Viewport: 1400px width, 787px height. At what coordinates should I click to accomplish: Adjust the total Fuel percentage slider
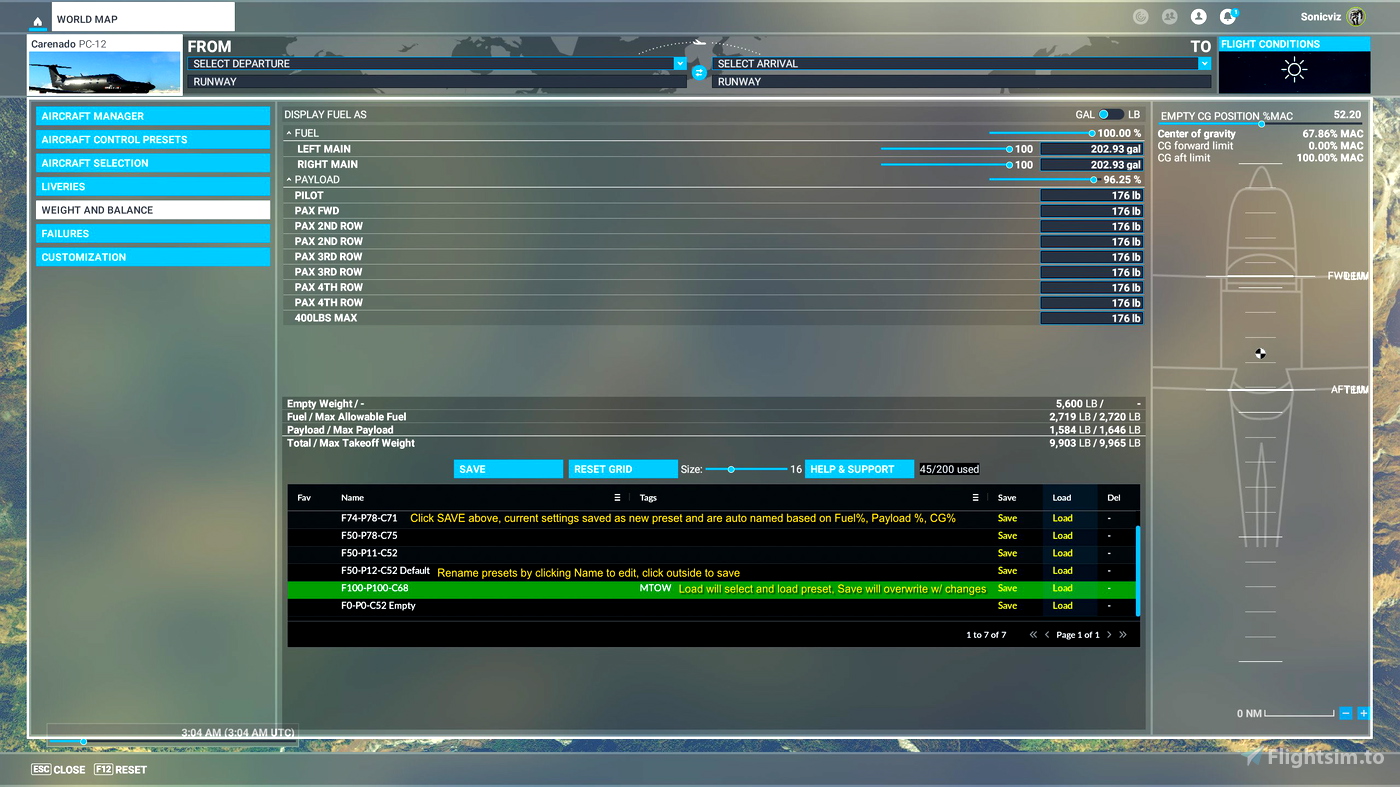1040,133
